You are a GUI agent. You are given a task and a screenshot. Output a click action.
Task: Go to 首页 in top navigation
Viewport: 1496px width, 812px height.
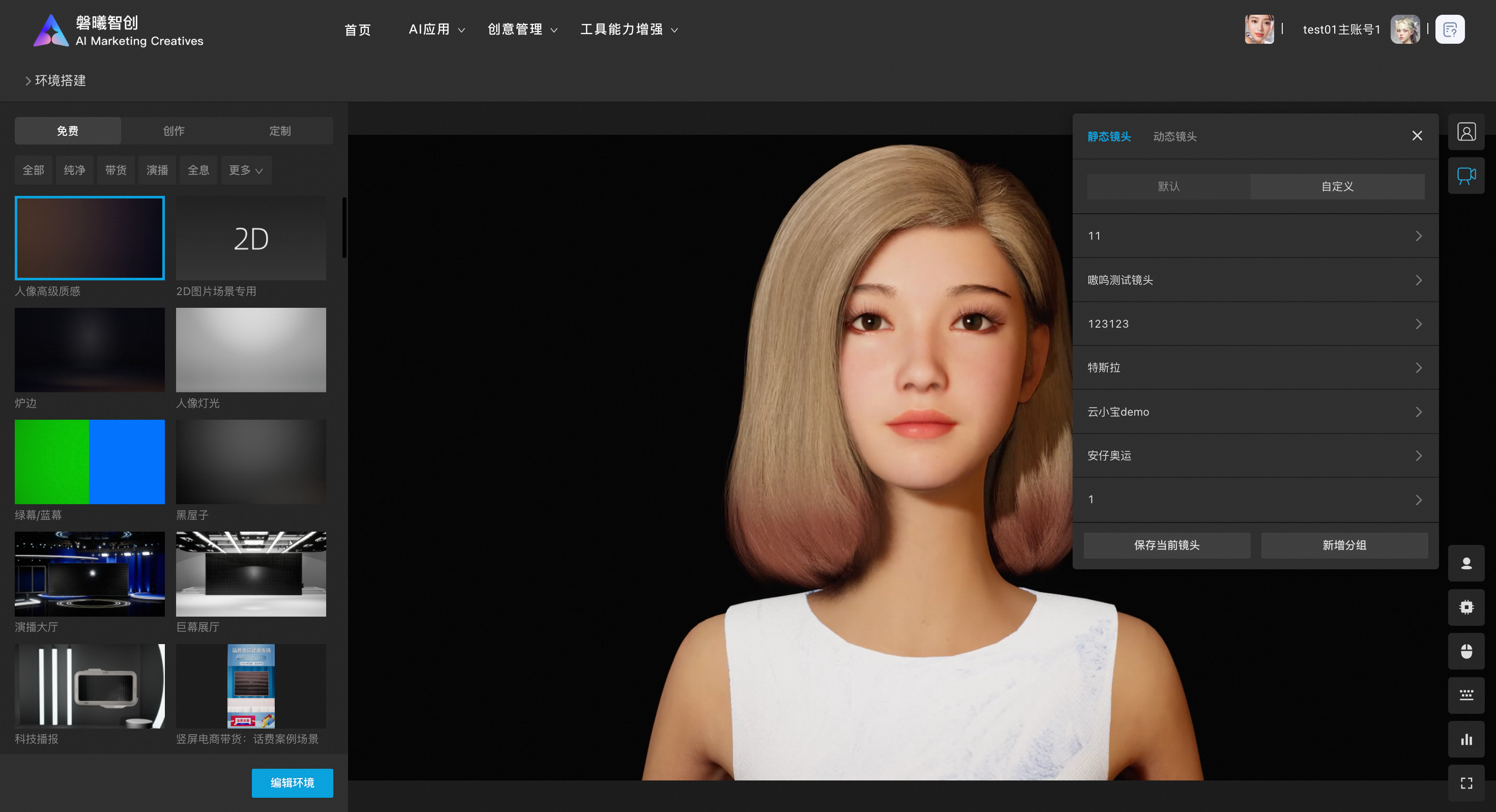pos(357,30)
